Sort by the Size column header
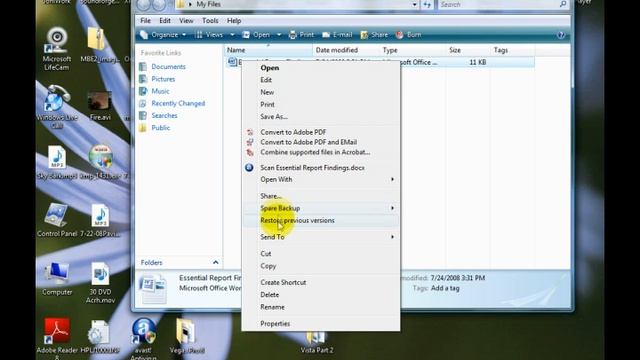This screenshot has height=360, width=640. pyautogui.click(x=468, y=50)
